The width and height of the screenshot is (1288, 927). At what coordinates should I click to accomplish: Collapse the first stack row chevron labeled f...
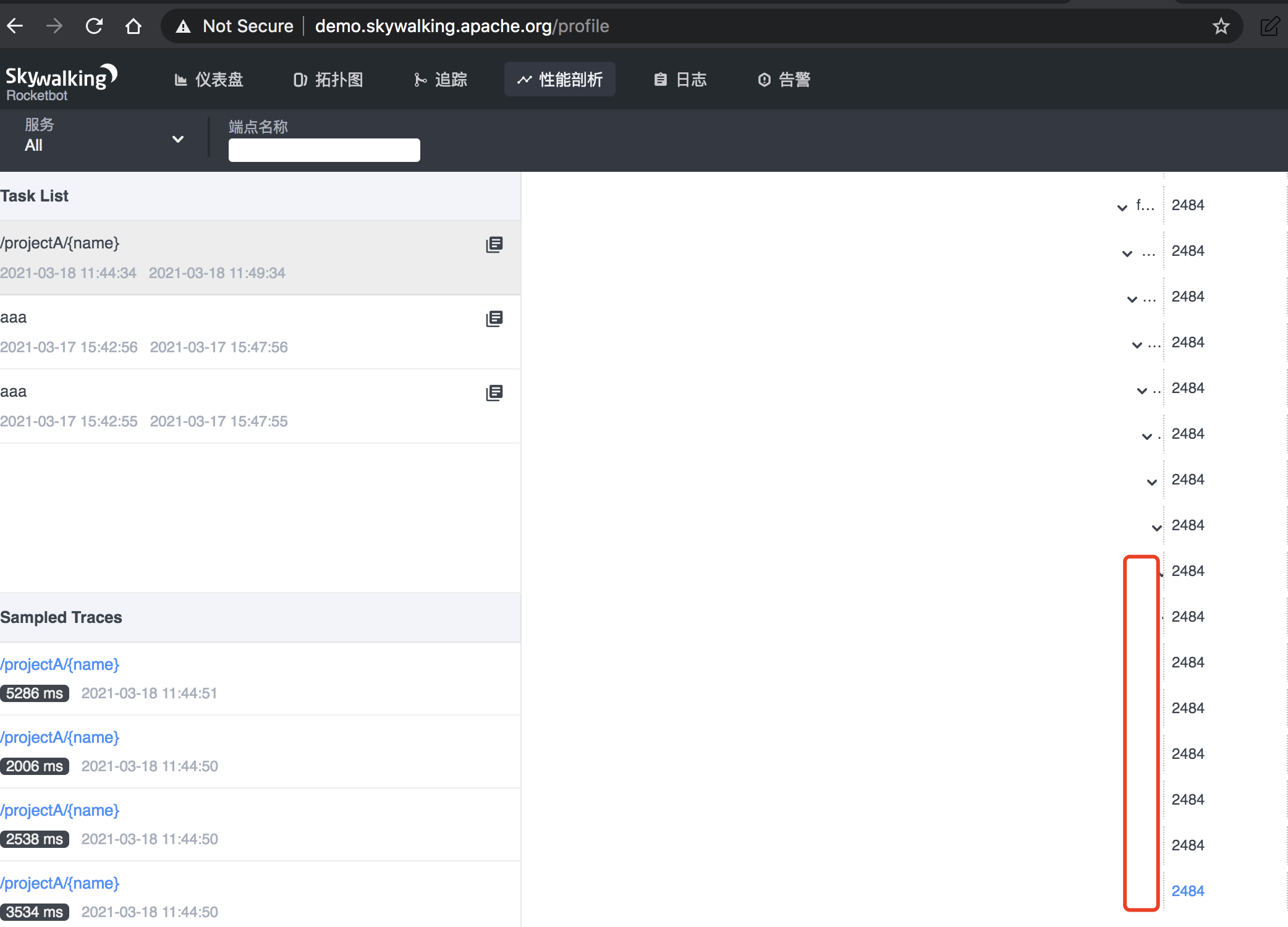(x=1122, y=207)
